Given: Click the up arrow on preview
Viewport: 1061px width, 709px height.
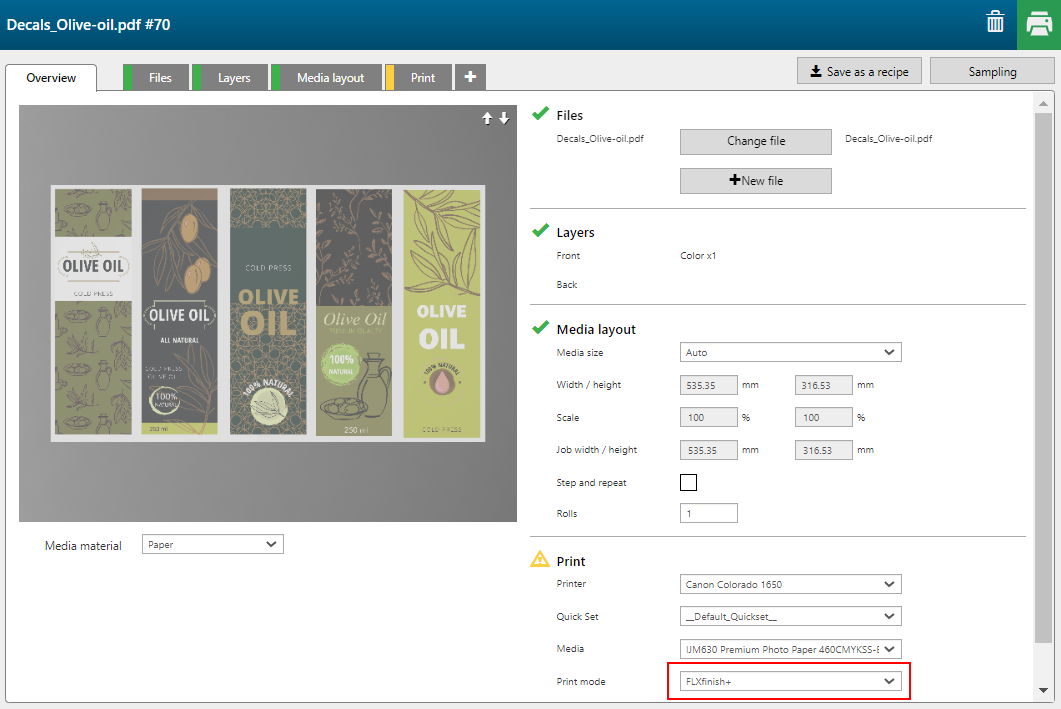Looking at the screenshot, I should (487, 118).
